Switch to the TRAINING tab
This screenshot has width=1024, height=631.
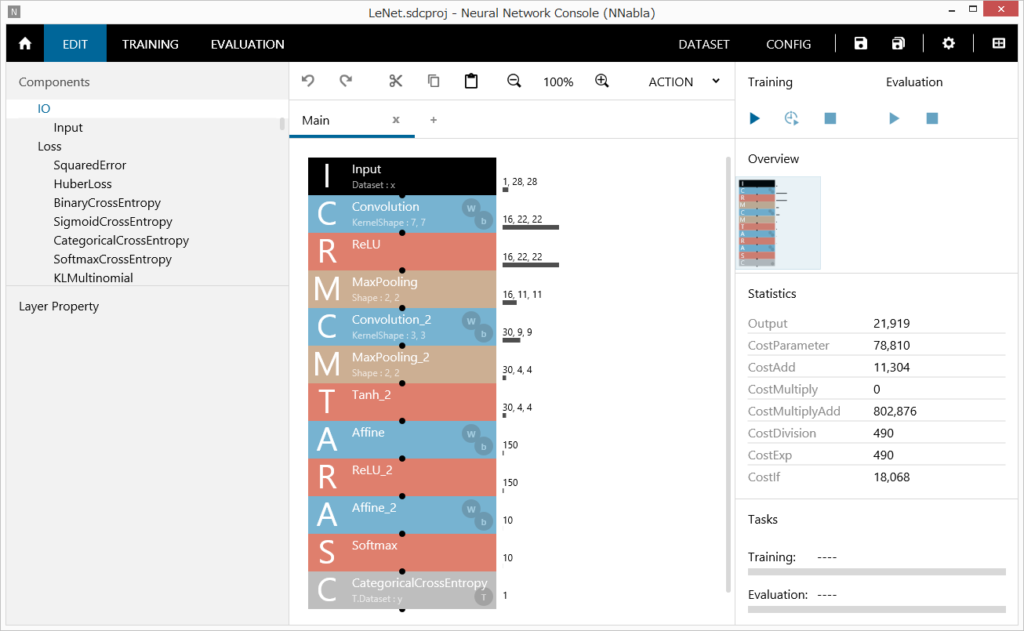[x=150, y=44]
